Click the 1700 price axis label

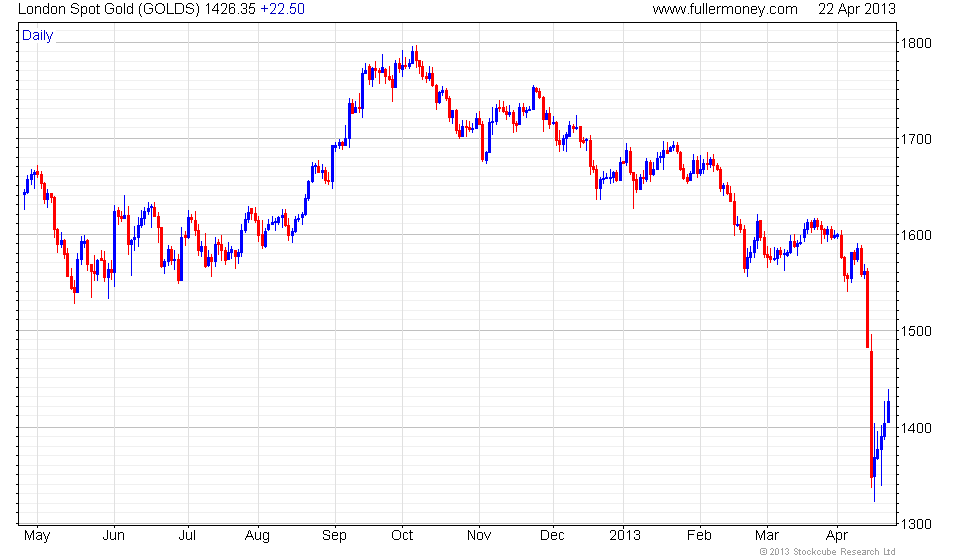(916, 139)
